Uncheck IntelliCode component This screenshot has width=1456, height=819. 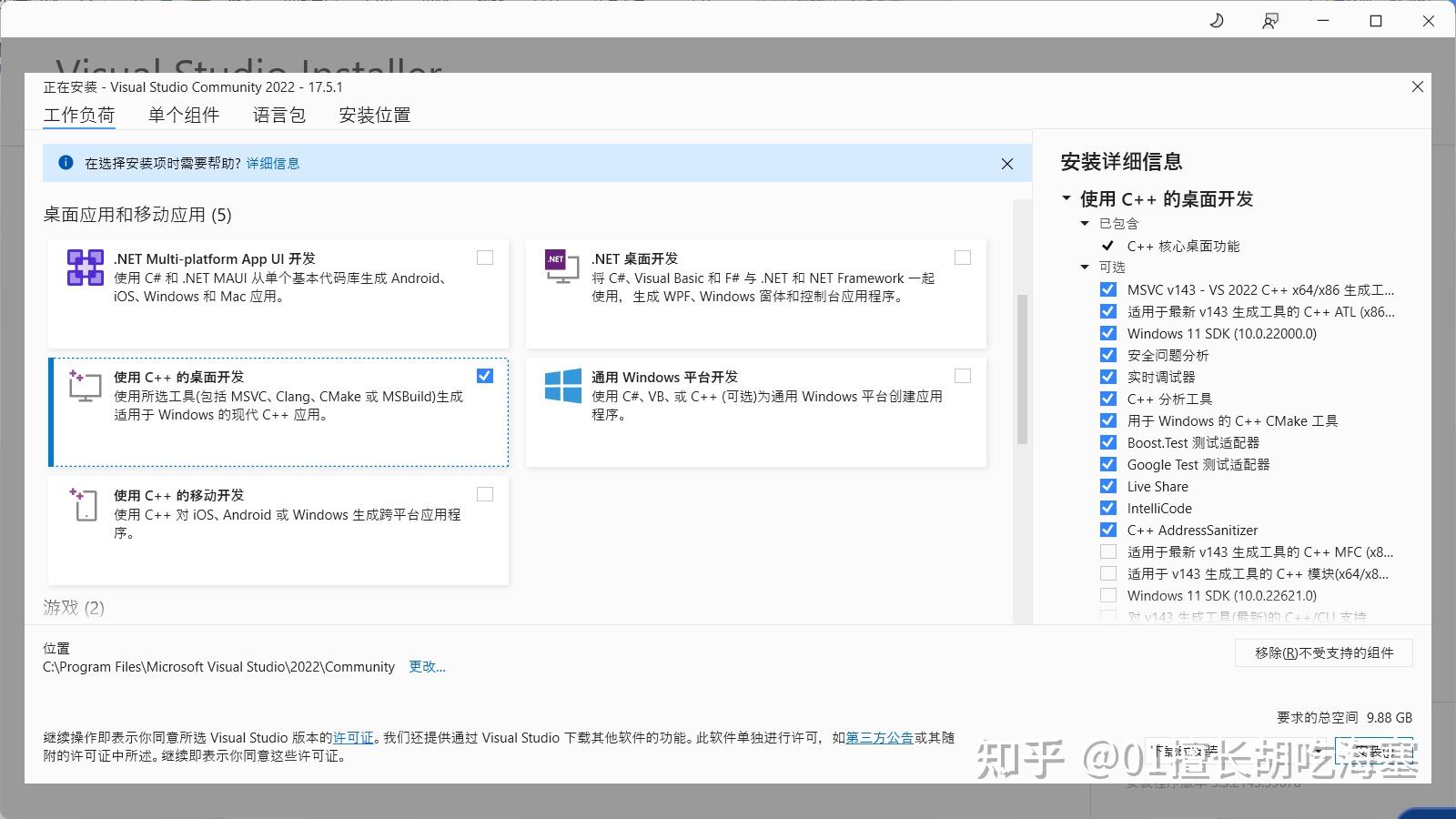pyautogui.click(x=1107, y=508)
